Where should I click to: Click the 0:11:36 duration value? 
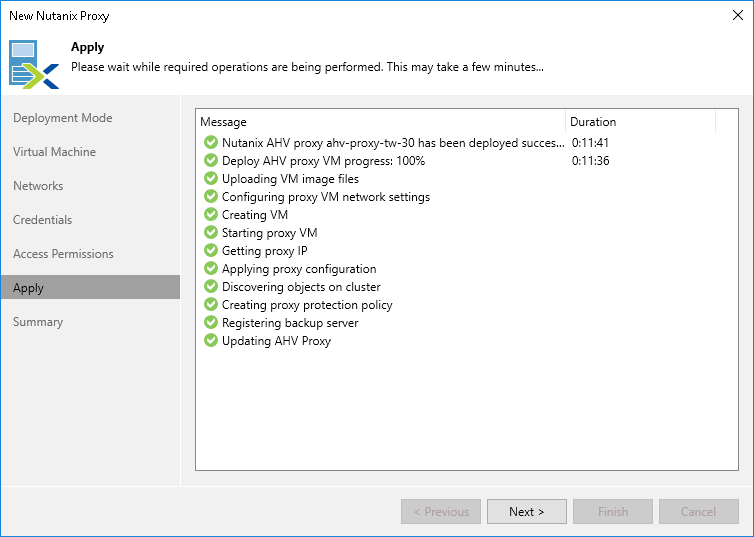590,161
